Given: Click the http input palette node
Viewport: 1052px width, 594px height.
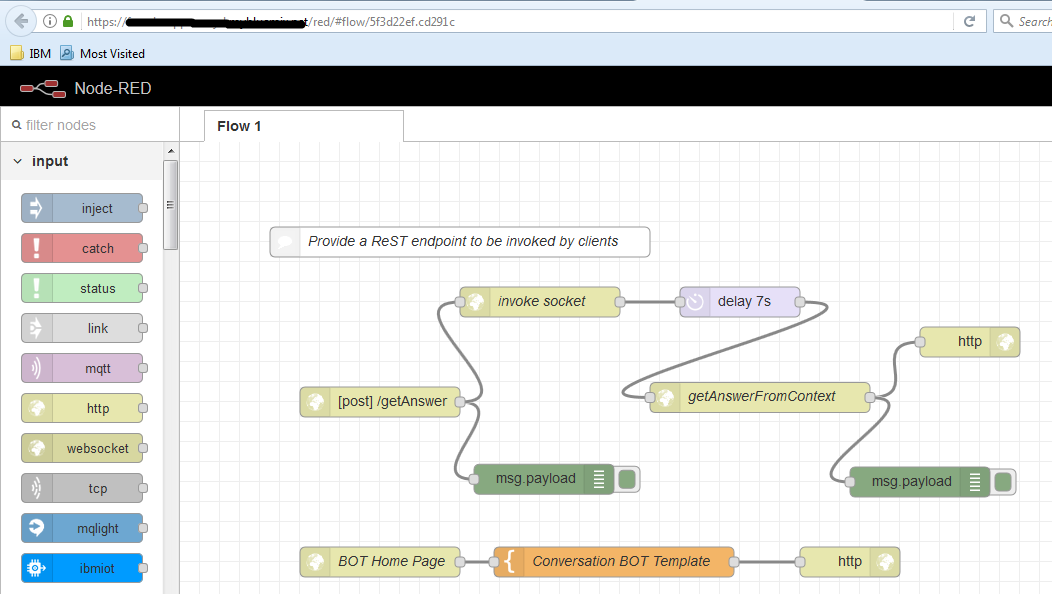Looking at the screenshot, I should click(83, 408).
